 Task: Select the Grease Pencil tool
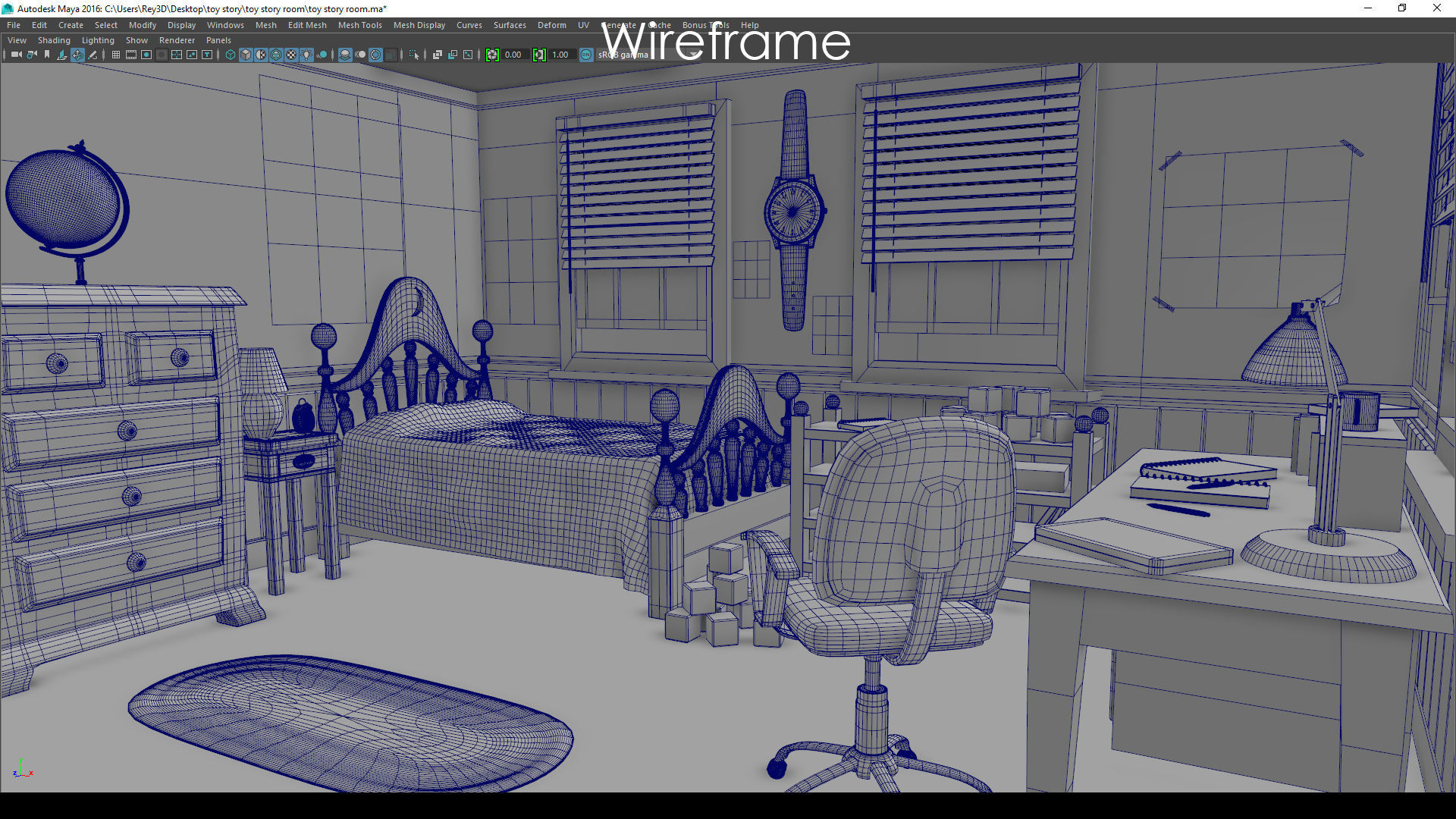point(93,55)
